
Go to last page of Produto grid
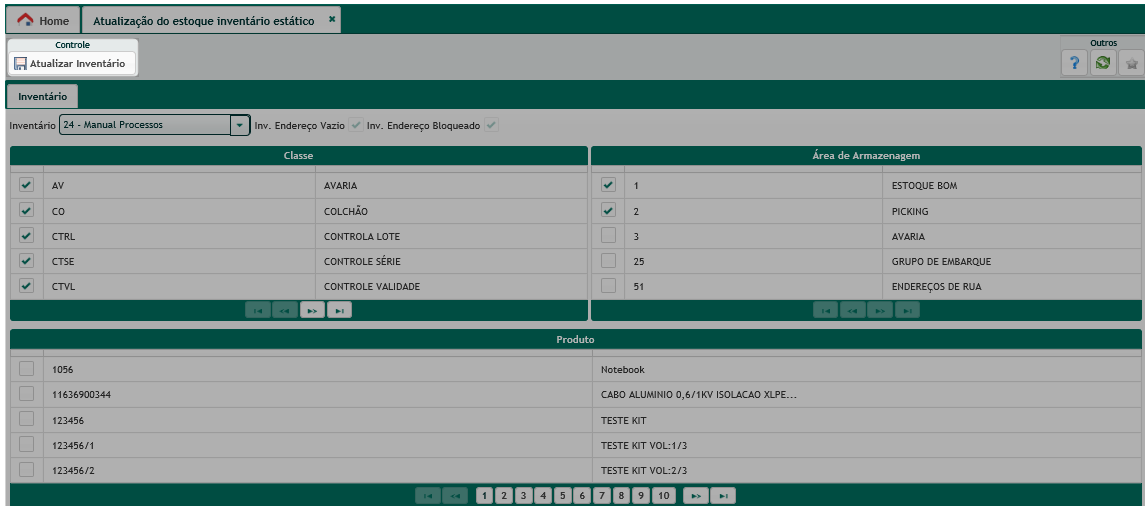pos(723,496)
